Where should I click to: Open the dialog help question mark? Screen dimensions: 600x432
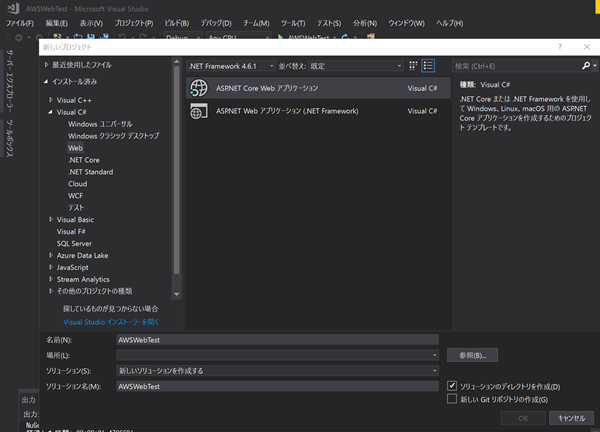click(560, 47)
